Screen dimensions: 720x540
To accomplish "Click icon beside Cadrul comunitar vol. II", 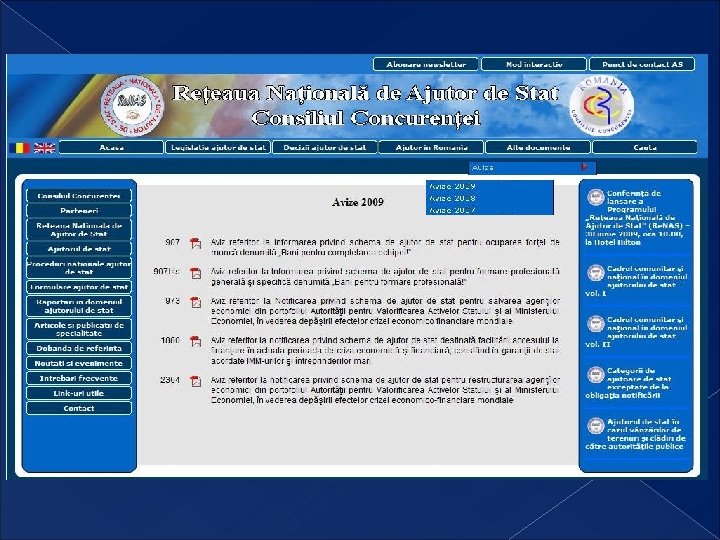I will click(596, 324).
